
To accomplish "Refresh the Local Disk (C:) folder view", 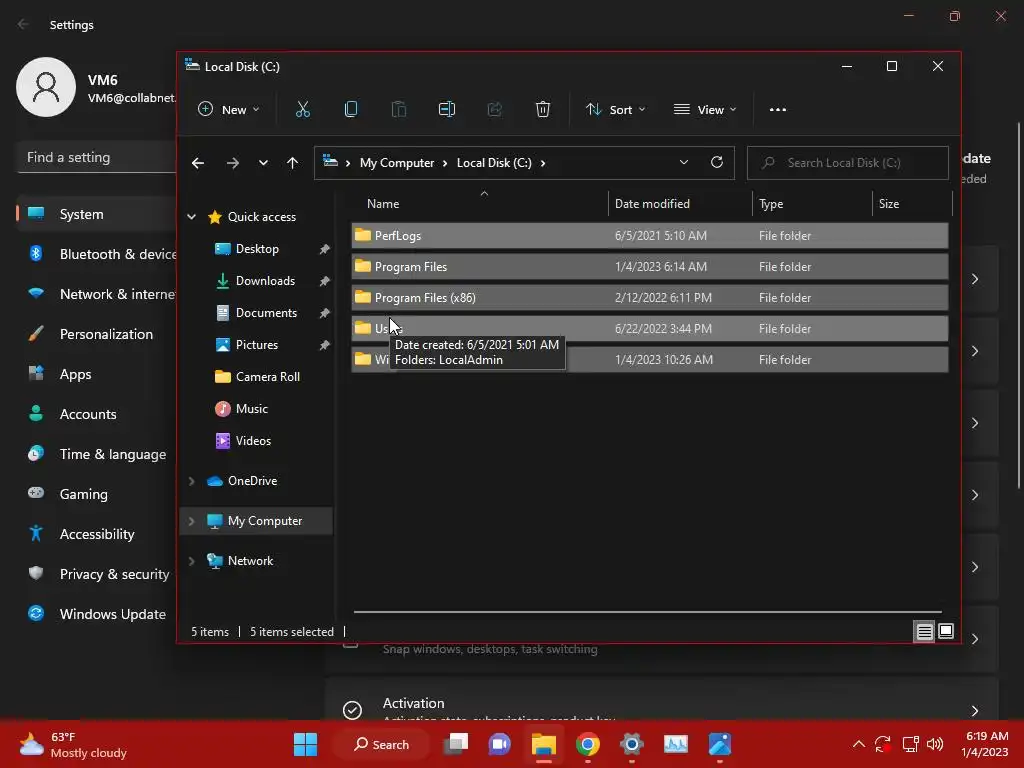I will coord(717,162).
